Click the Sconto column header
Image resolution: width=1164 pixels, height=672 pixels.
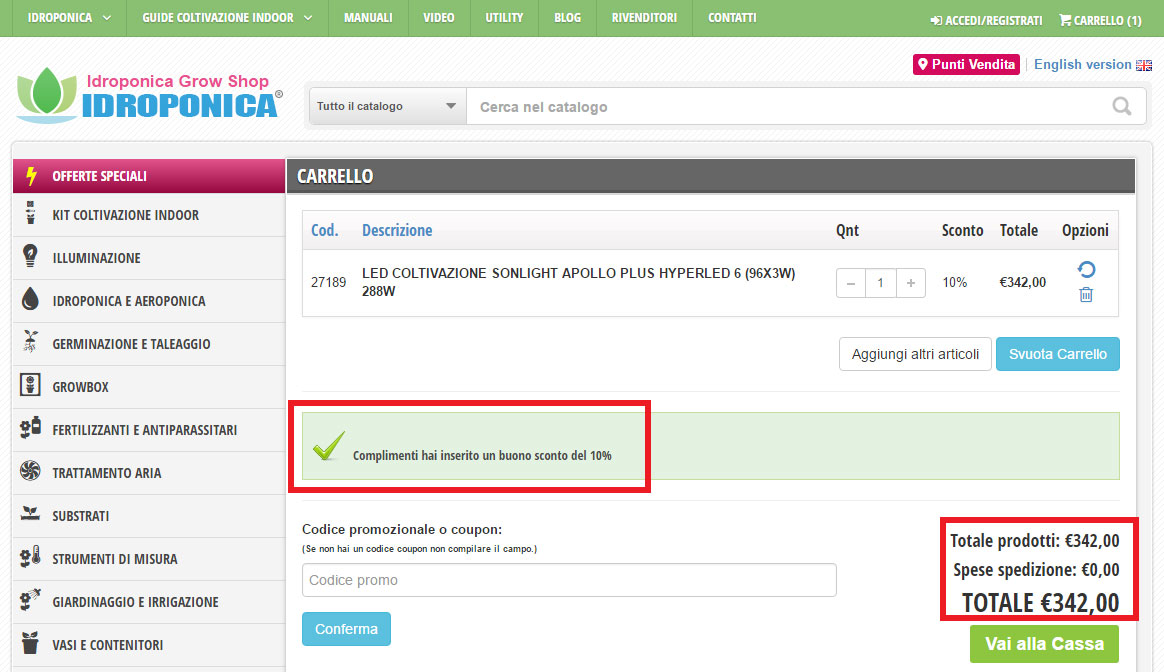[962, 230]
